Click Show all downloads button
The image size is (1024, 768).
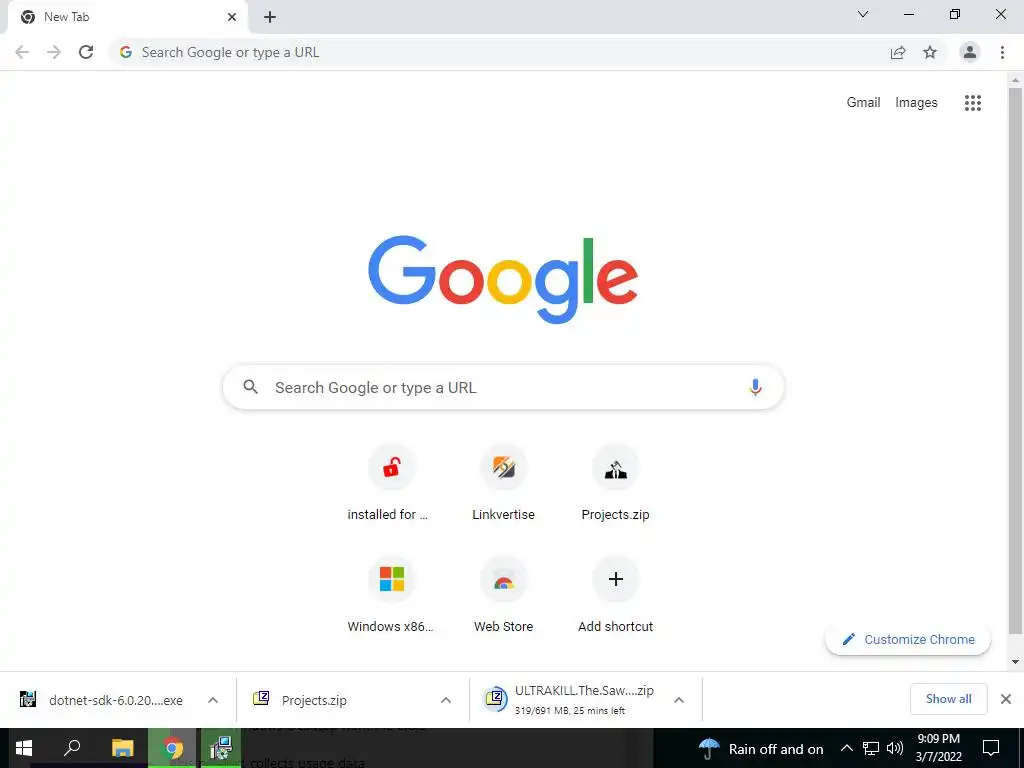948,699
